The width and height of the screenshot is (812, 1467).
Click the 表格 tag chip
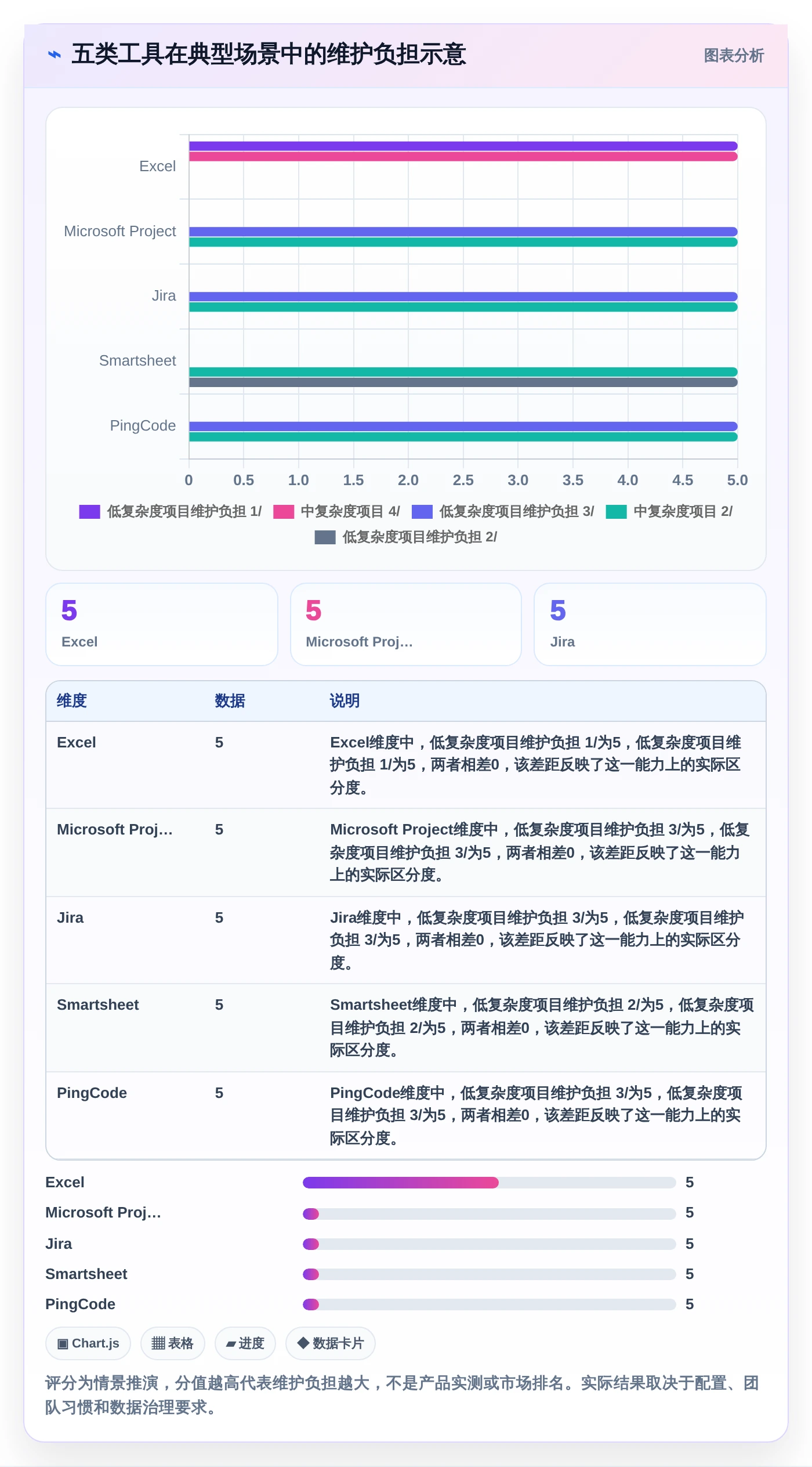[x=173, y=1343]
